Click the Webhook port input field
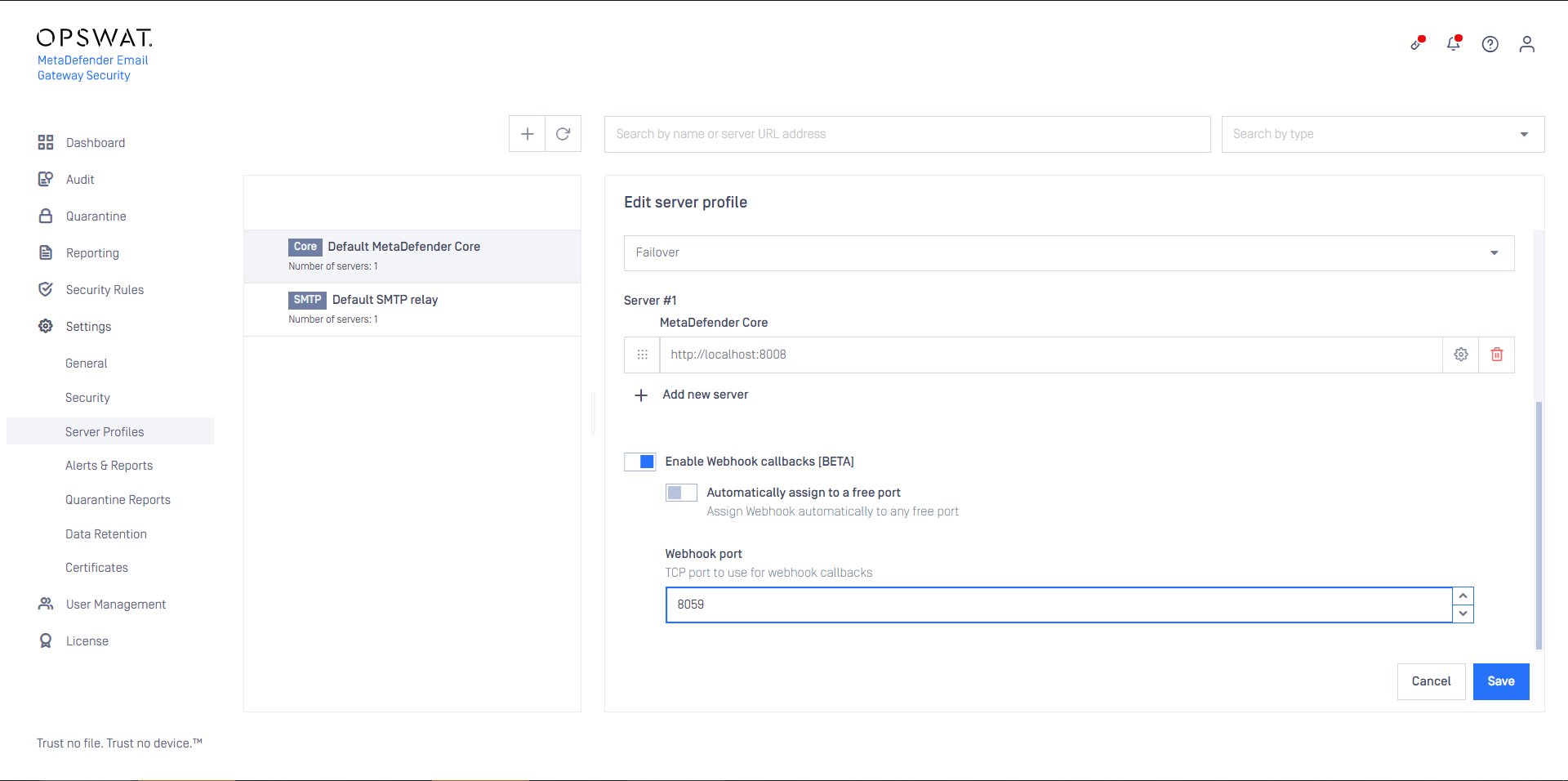Viewport: 1568px width, 781px height. pyautogui.click(x=1059, y=605)
